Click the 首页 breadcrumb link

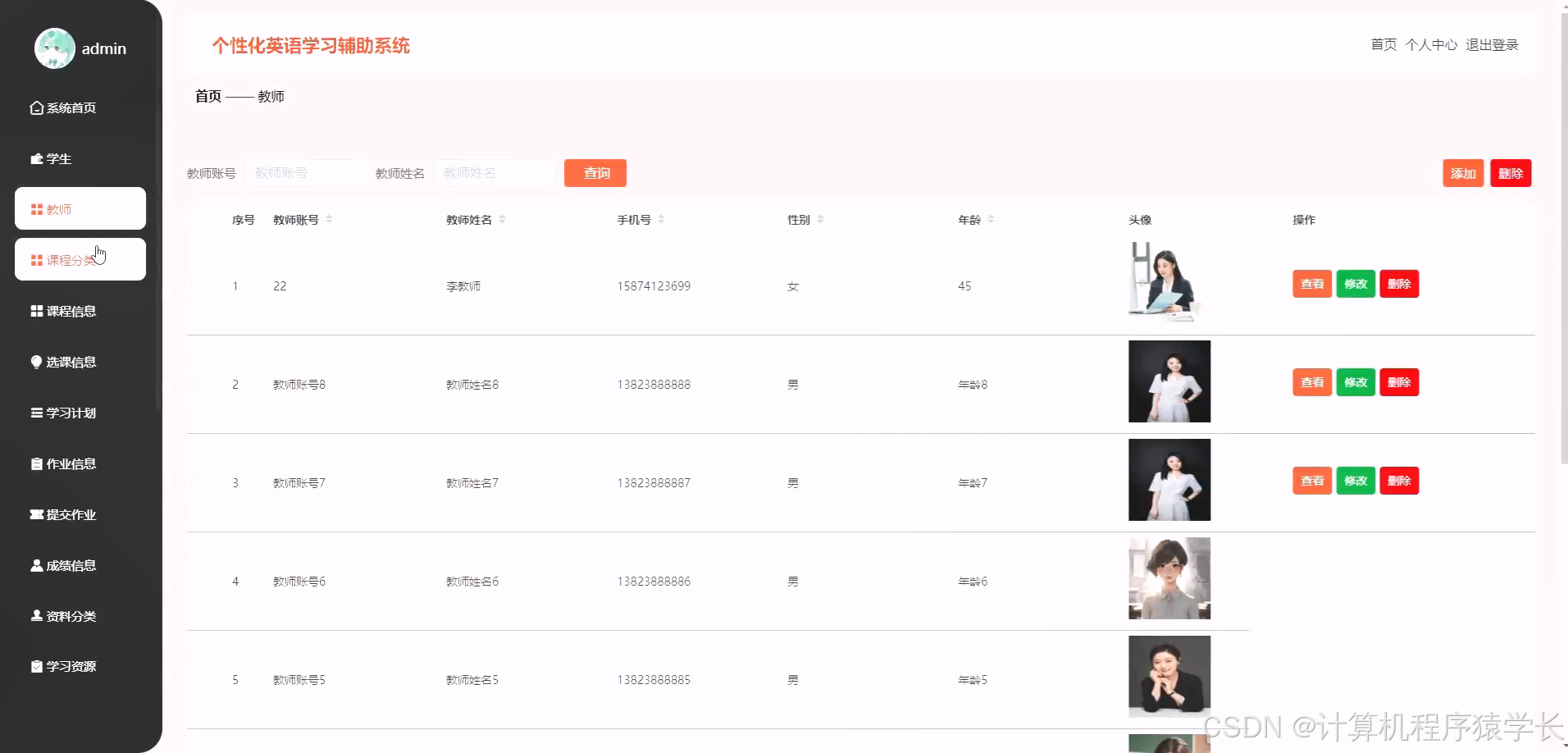coord(208,96)
